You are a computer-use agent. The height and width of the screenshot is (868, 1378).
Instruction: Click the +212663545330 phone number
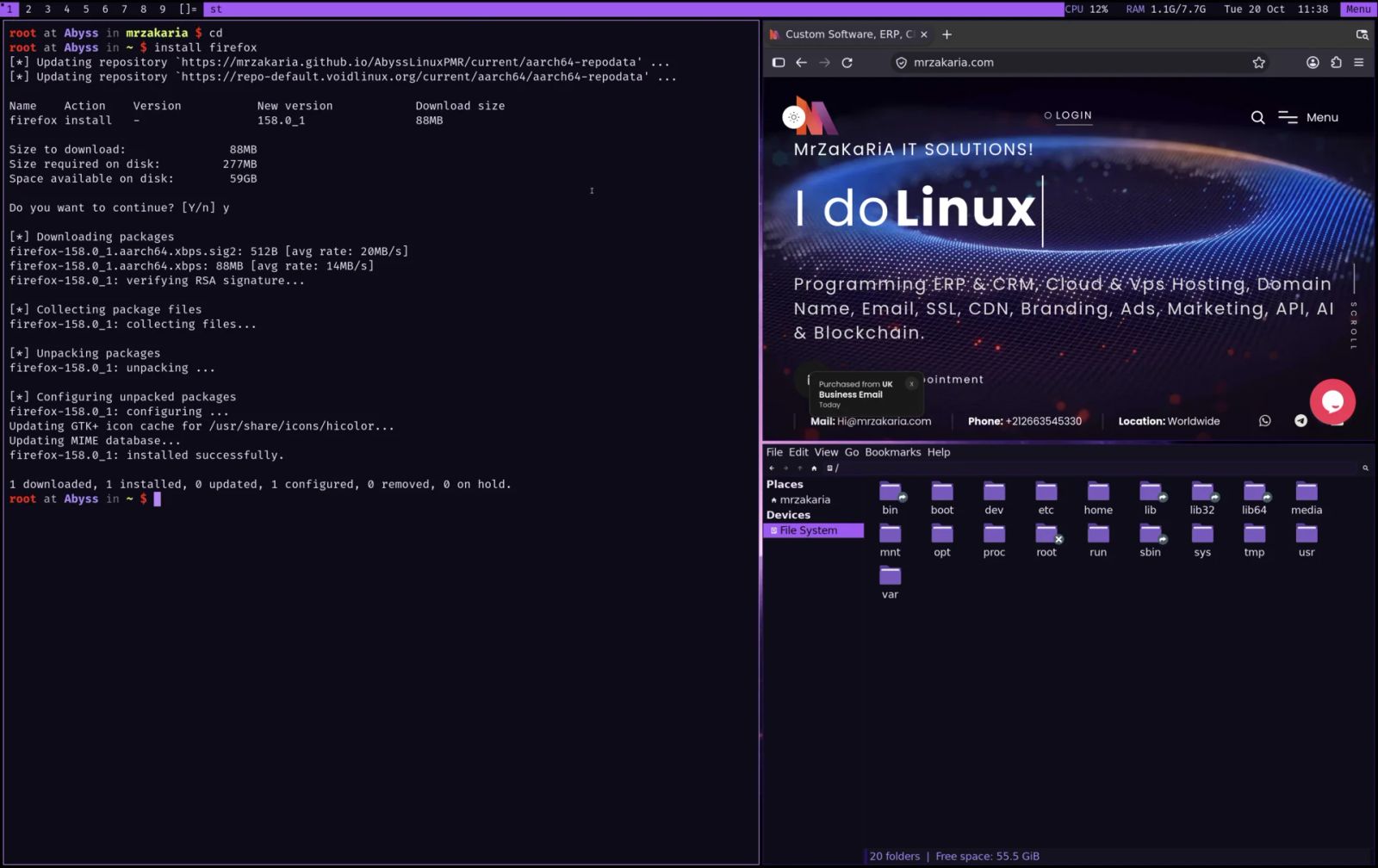[x=1043, y=421]
